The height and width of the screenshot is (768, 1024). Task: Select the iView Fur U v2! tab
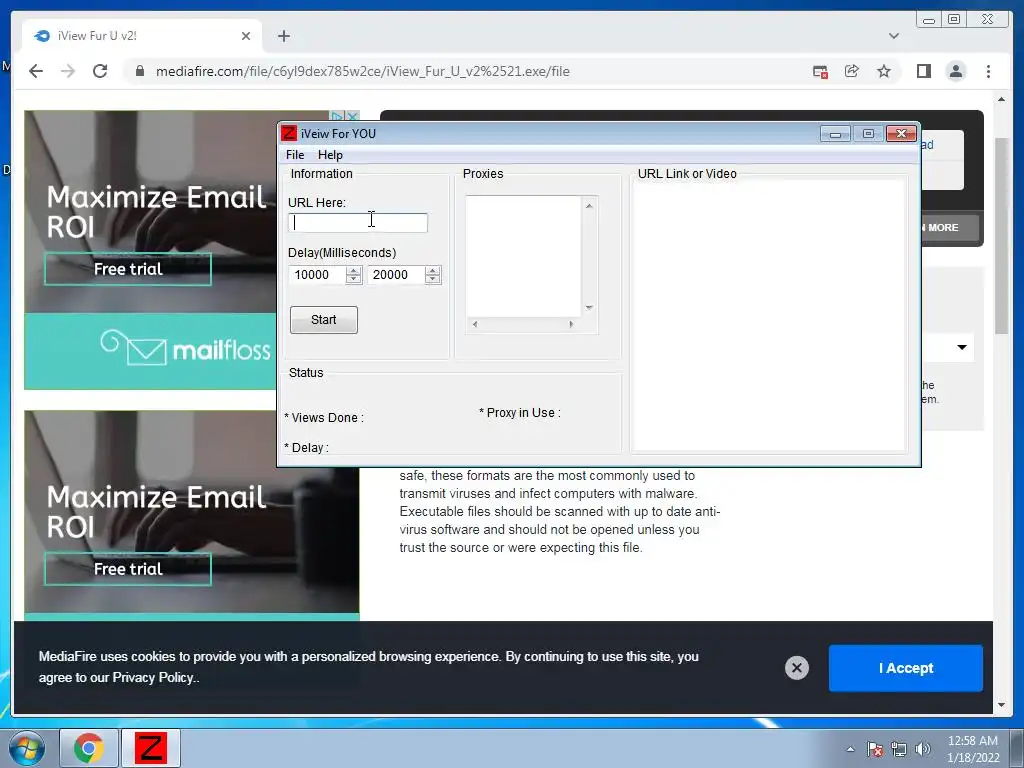click(142, 36)
